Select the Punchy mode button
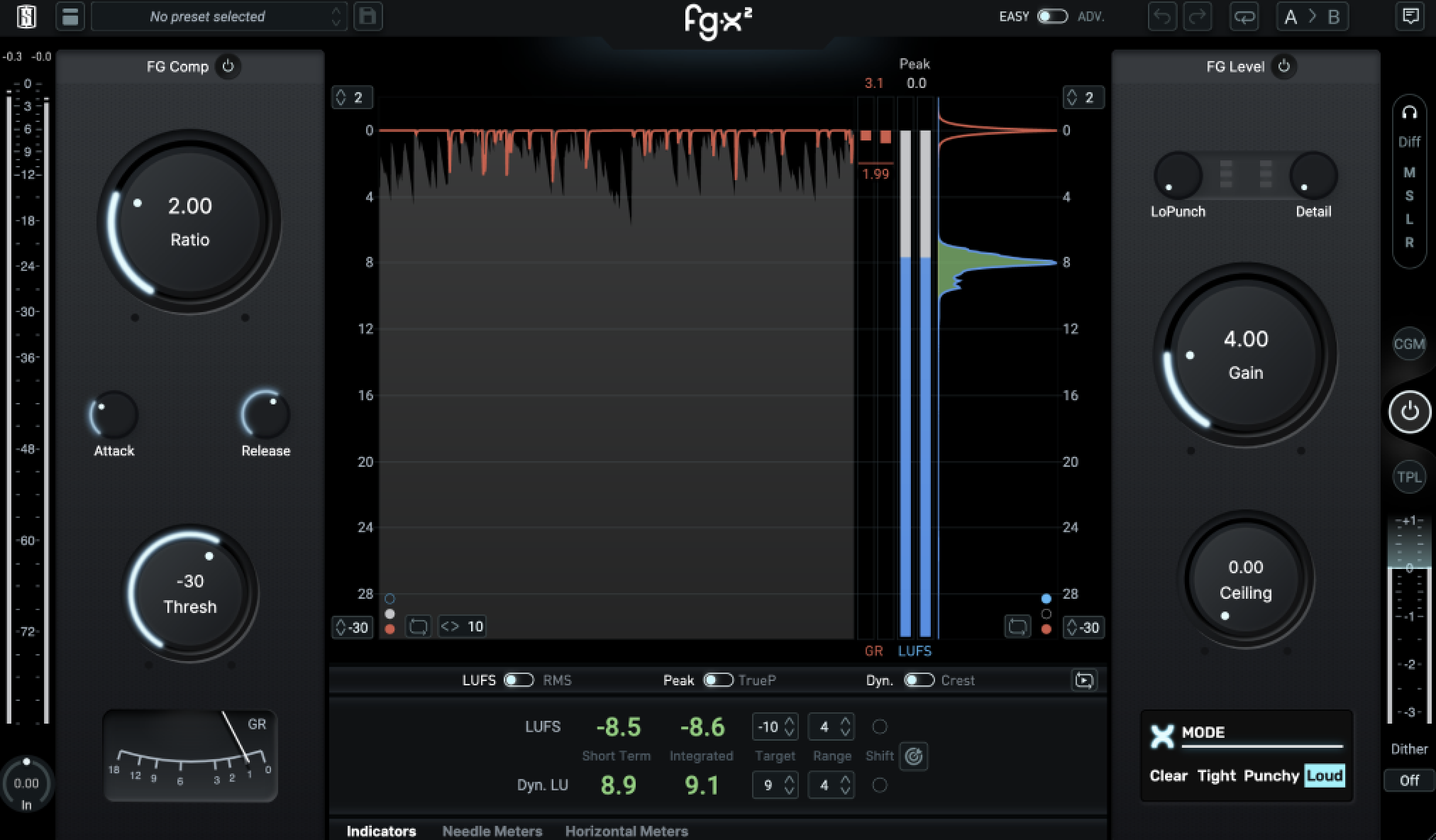This screenshot has height=840, width=1436. [1271, 775]
